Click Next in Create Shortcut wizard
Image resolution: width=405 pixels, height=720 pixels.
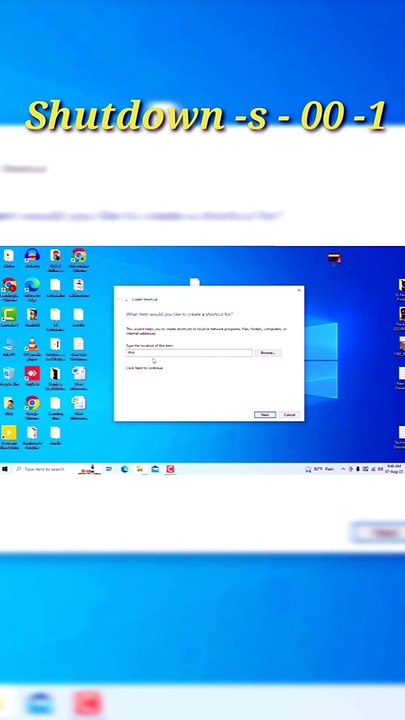[265, 415]
